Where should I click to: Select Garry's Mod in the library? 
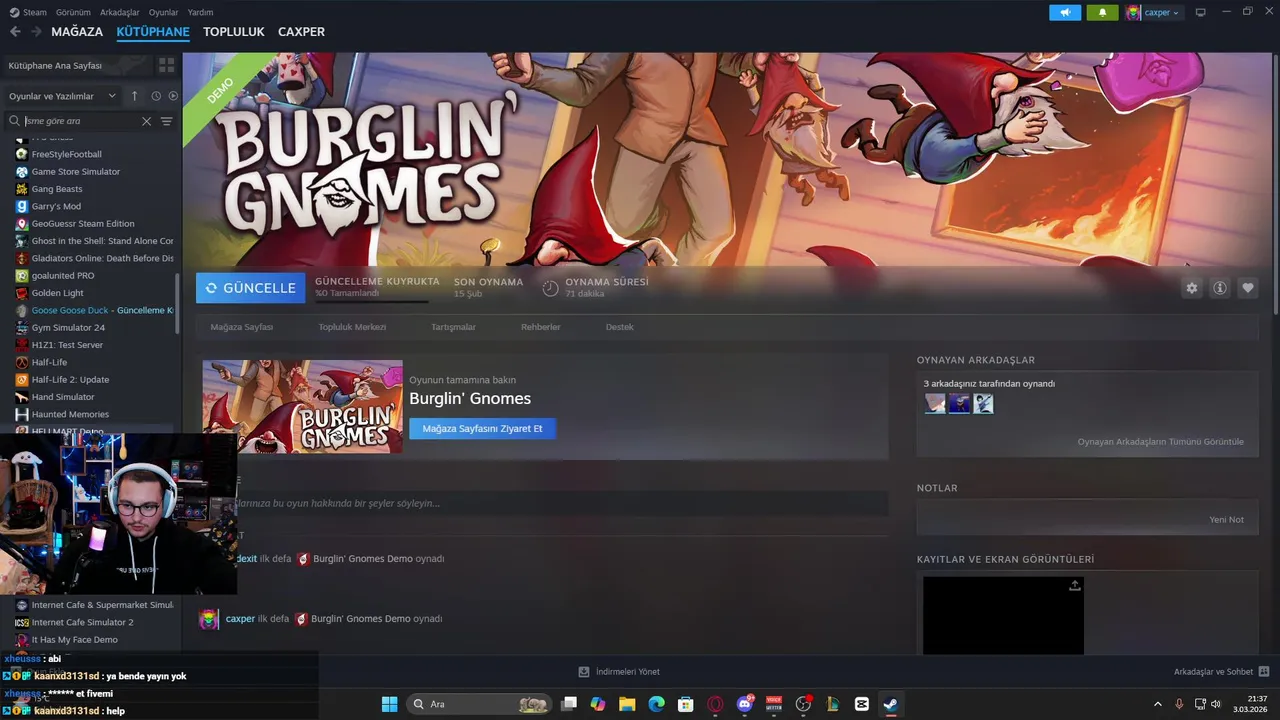[x=56, y=206]
